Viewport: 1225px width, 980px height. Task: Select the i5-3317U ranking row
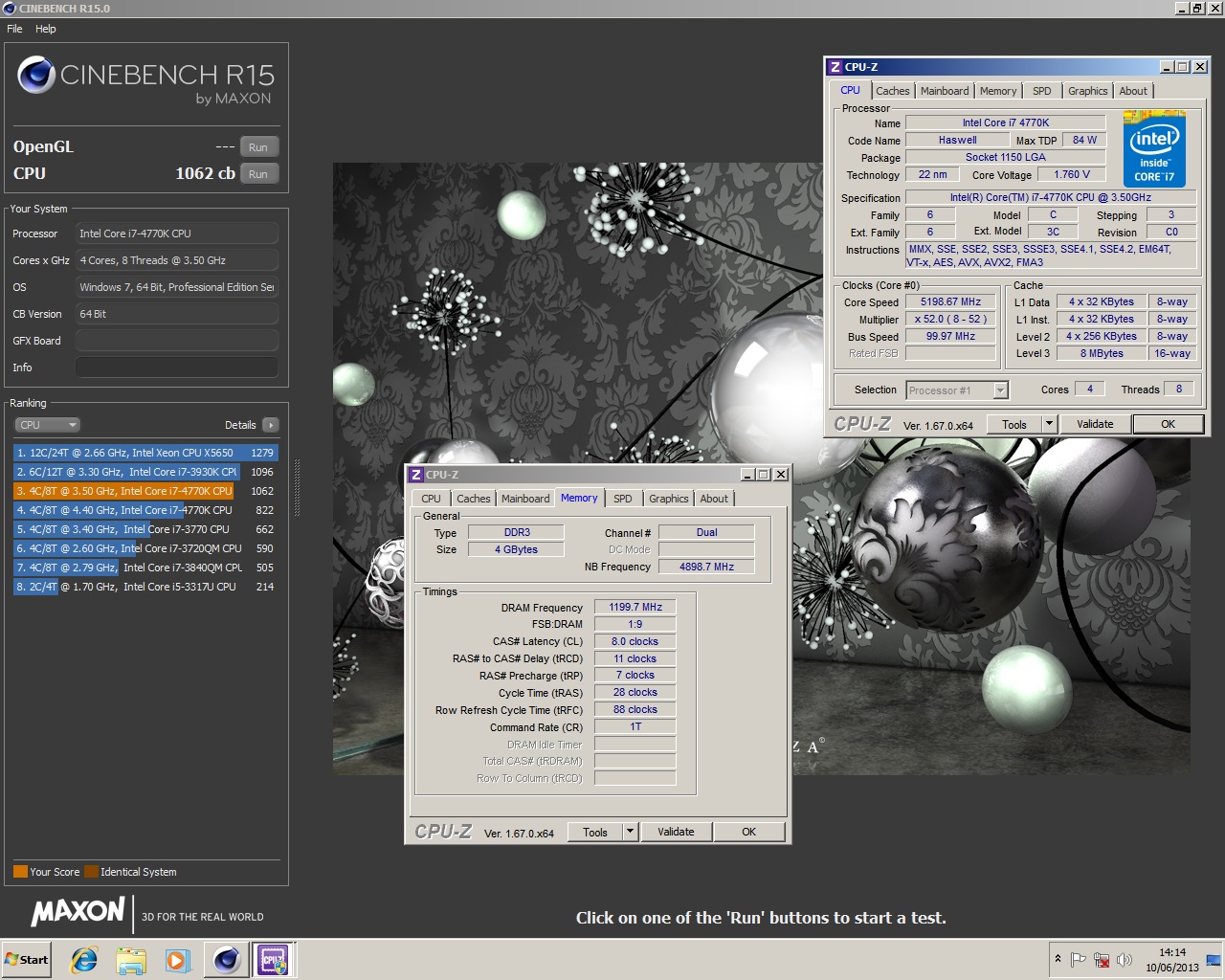(x=145, y=587)
